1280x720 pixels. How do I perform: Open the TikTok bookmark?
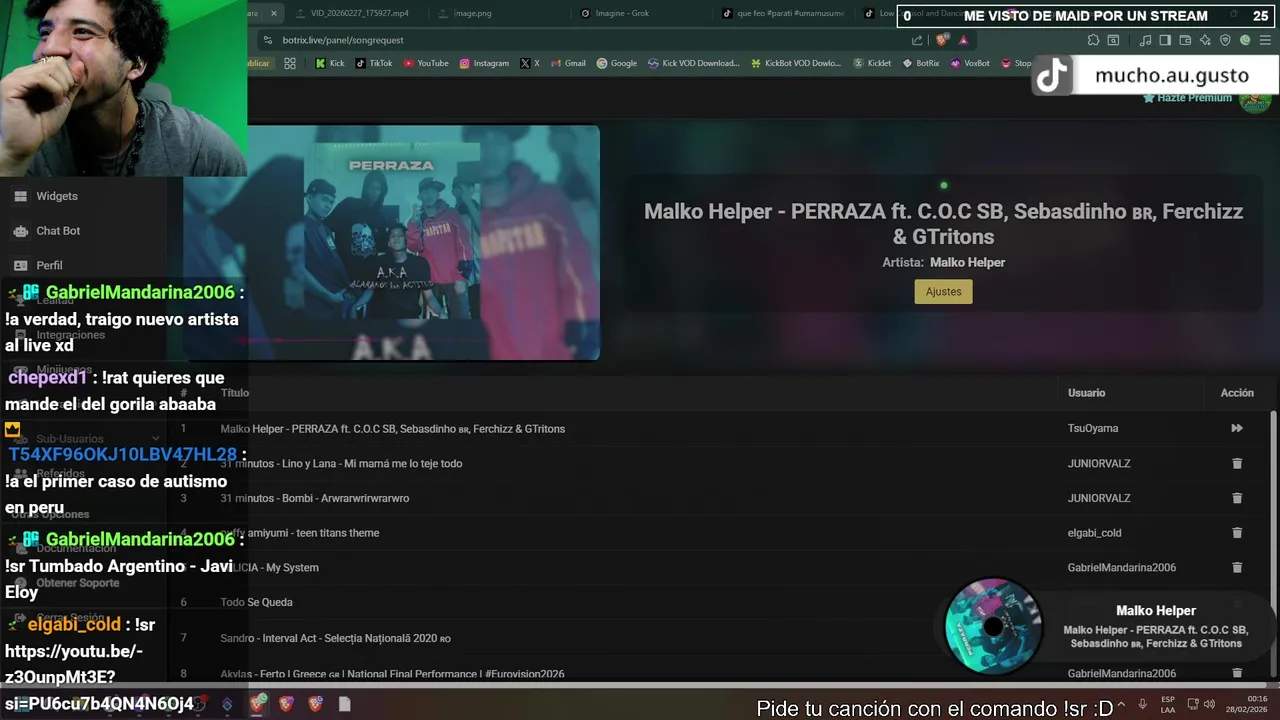374,63
